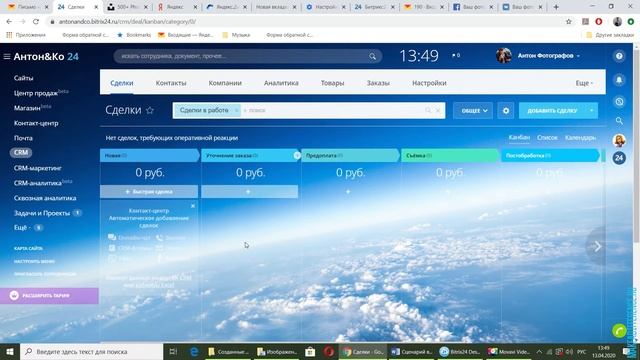Open kanban settings gear button

click(506, 111)
